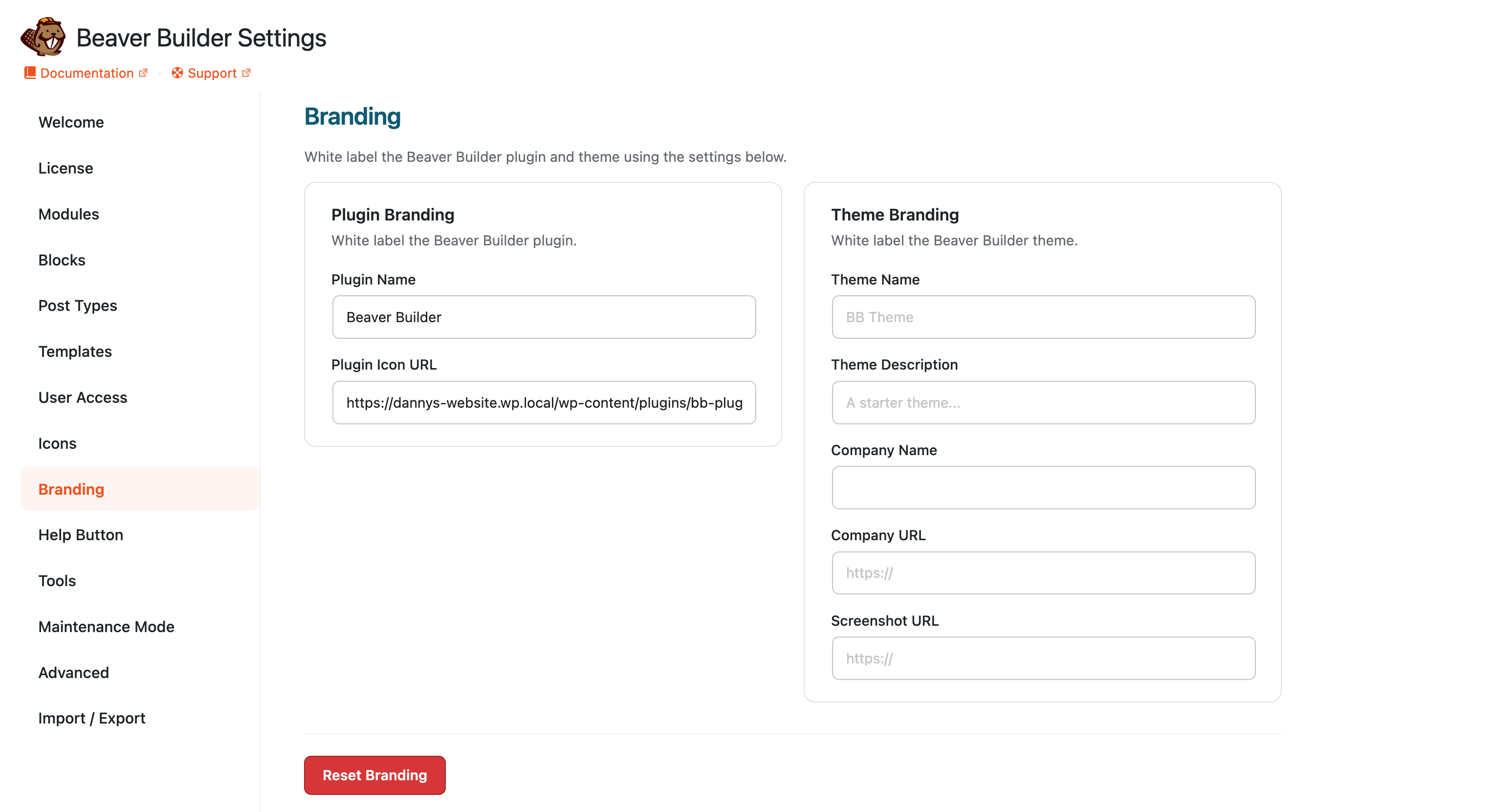Image resolution: width=1491 pixels, height=812 pixels.
Task: Open the Post Types tab
Action: [x=140, y=306]
